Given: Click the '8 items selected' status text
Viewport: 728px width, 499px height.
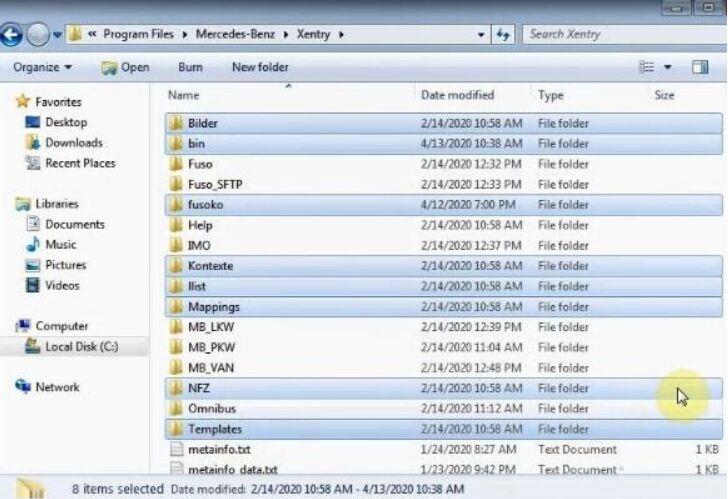Looking at the screenshot, I should 118,489.
